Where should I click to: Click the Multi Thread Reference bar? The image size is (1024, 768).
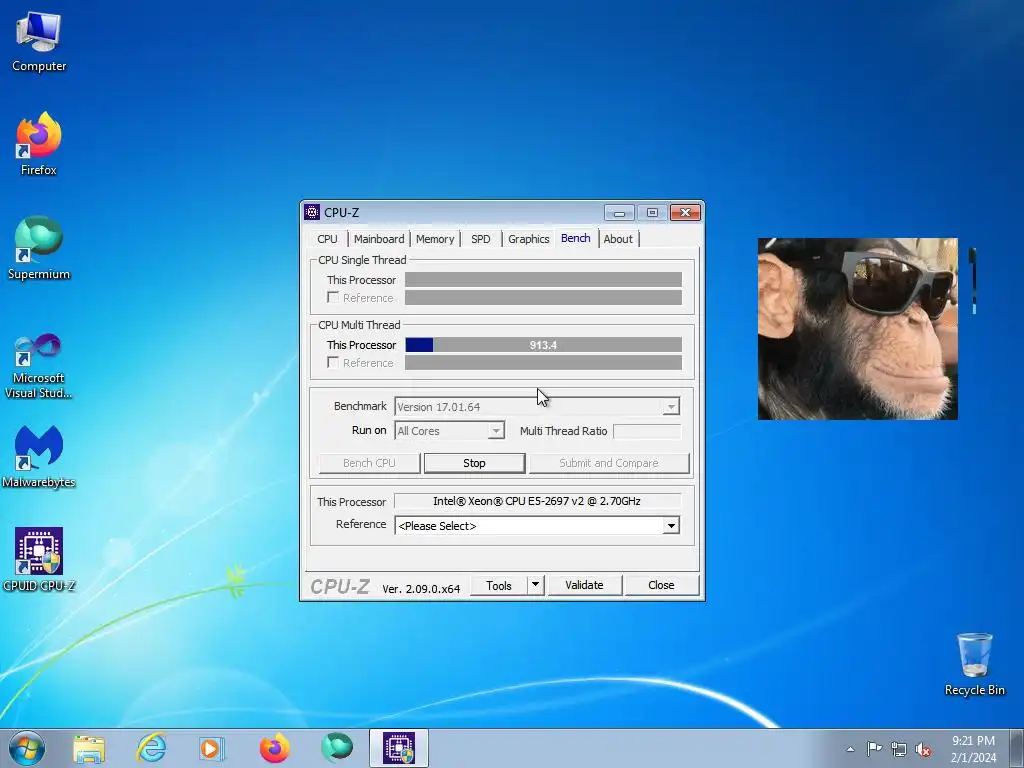pyautogui.click(x=543, y=362)
